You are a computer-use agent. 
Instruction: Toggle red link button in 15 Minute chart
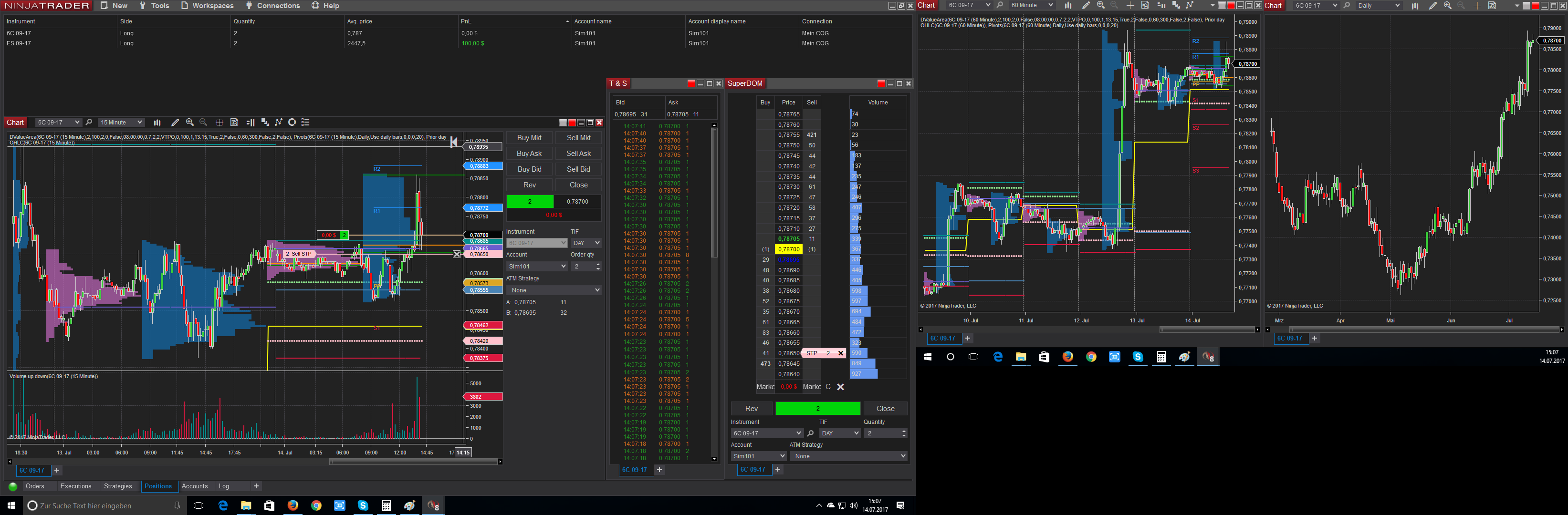click(572, 122)
